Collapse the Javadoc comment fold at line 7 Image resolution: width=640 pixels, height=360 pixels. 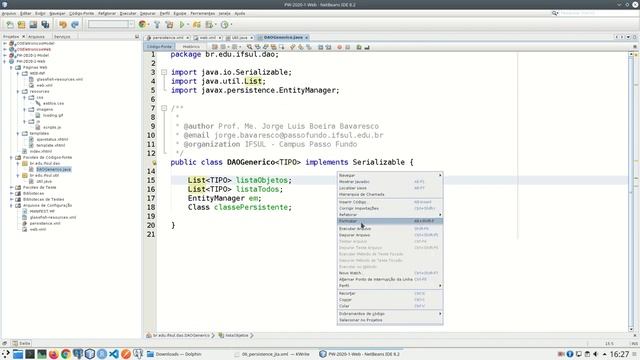pos(164,108)
